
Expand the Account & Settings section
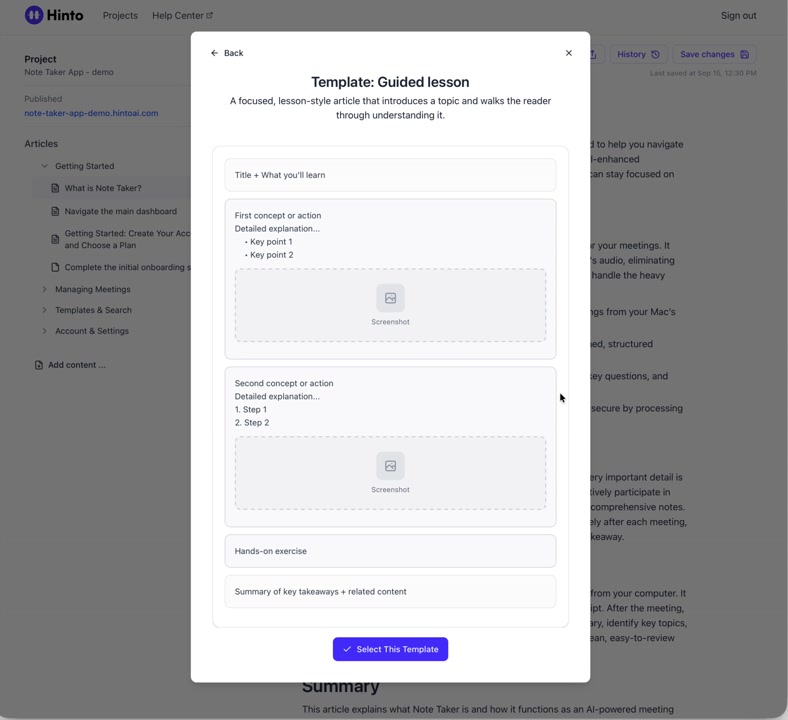click(44, 331)
